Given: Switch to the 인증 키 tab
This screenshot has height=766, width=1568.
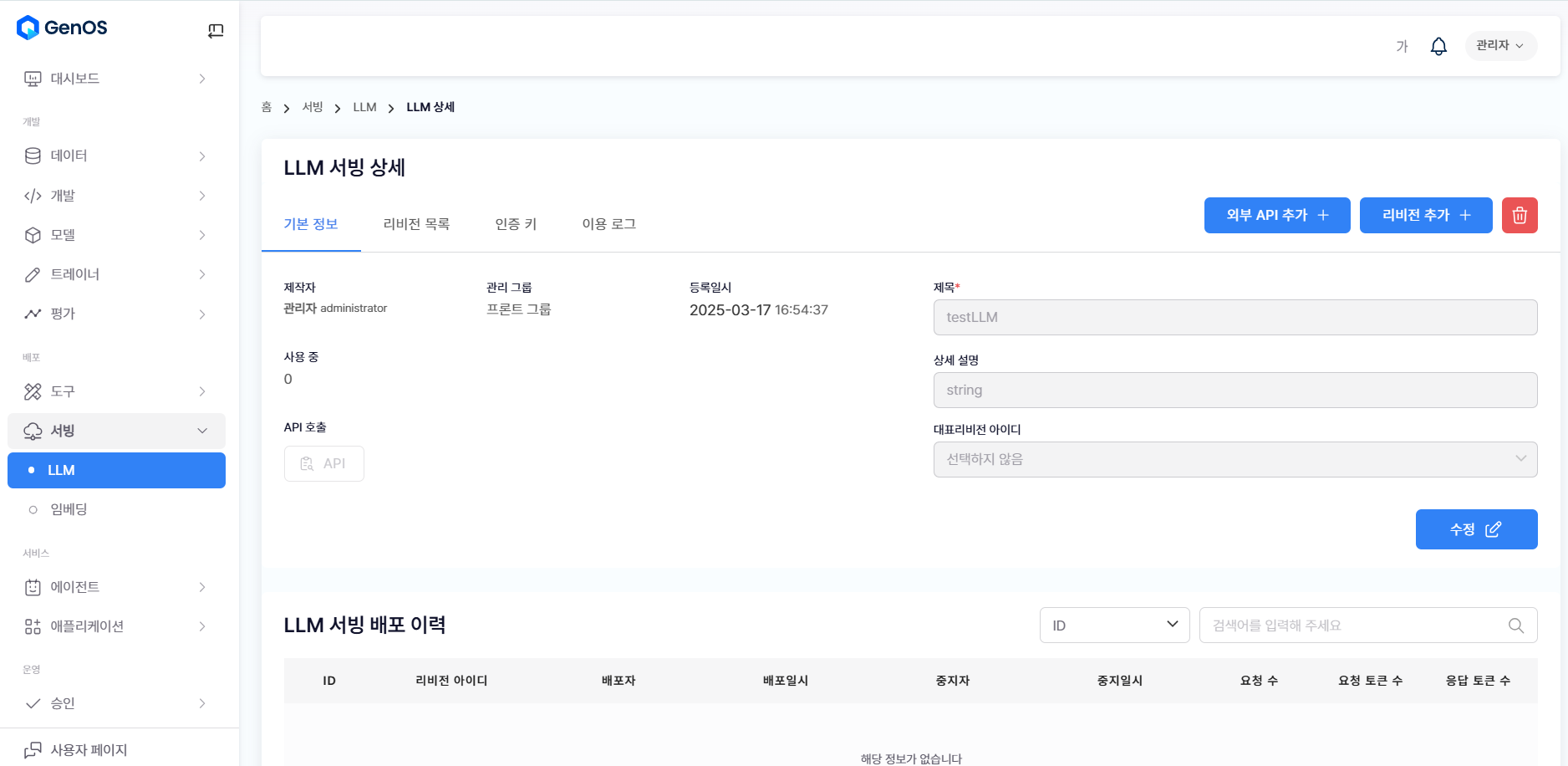Looking at the screenshot, I should (x=516, y=224).
